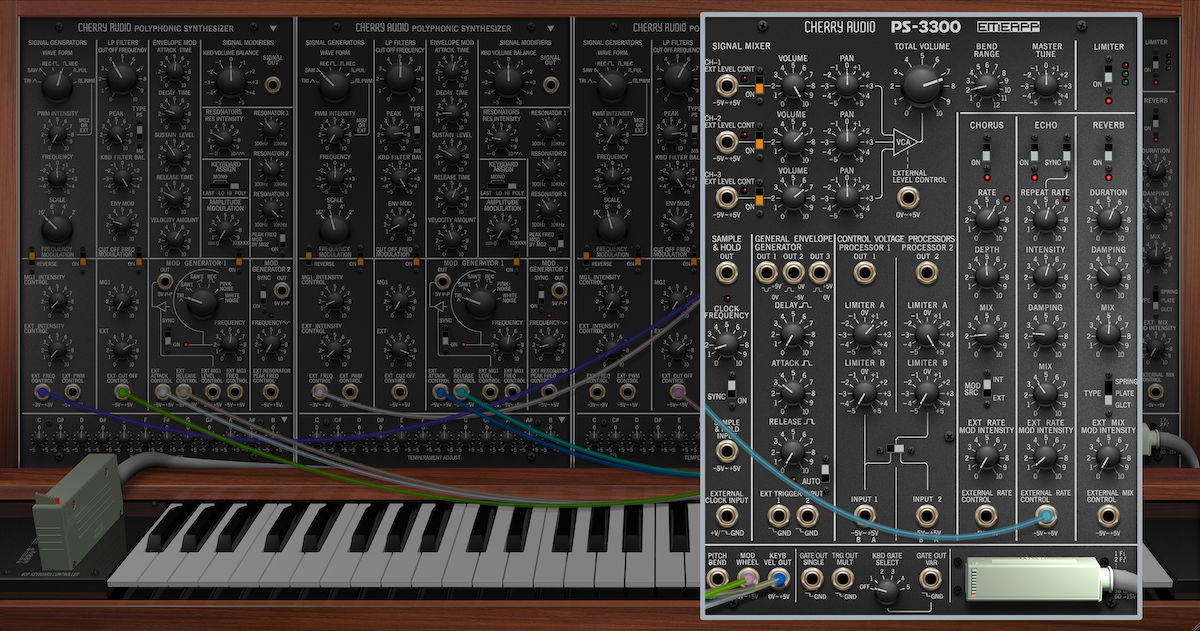The width and height of the screenshot is (1200, 631).
Task: Open the first synthesizer panel dropdown triangle
Action: tap(274, 29)
